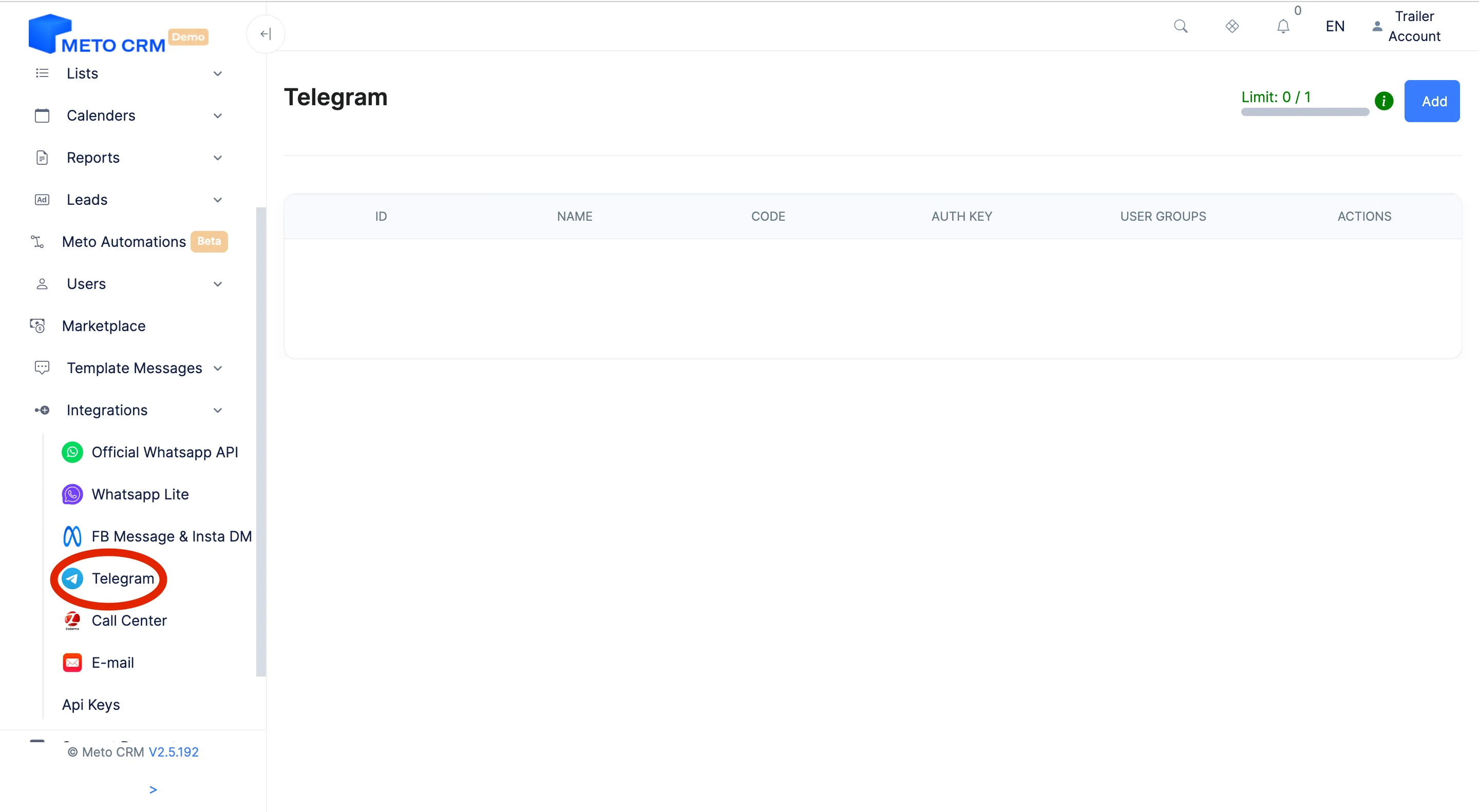1479x812 pixels.
Task: Click the user avatar icon
Action: click(x=1377, y=26)
